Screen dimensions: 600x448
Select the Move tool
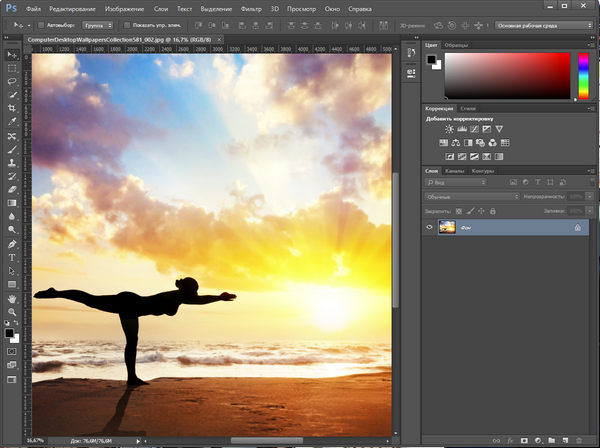click(x=12, y=54)
